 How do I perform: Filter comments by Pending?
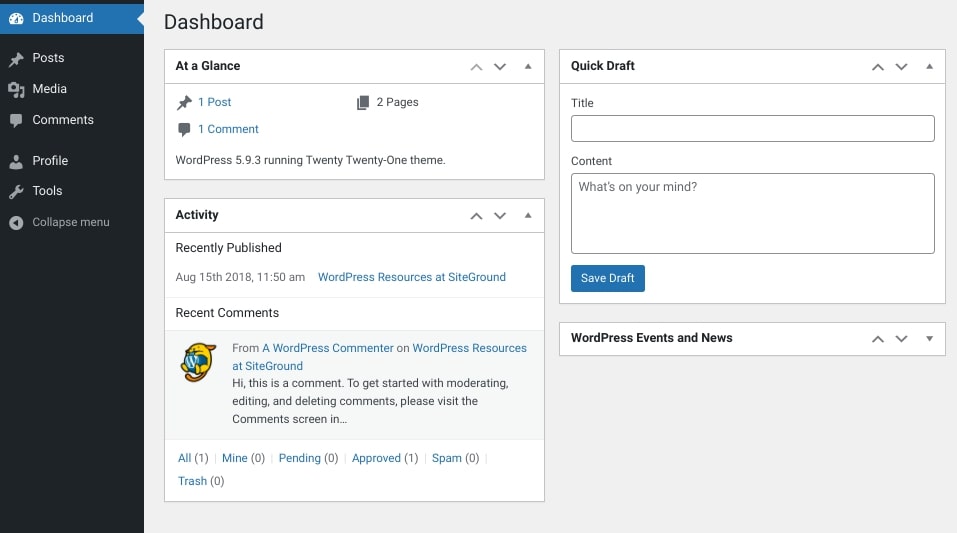click(x=299, y=458)
